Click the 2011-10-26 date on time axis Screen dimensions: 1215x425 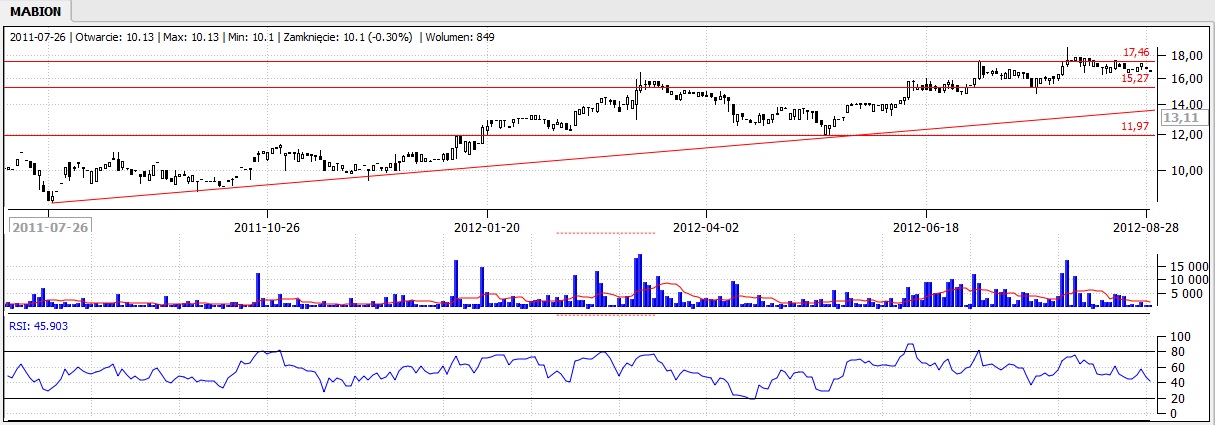point(267,227)
